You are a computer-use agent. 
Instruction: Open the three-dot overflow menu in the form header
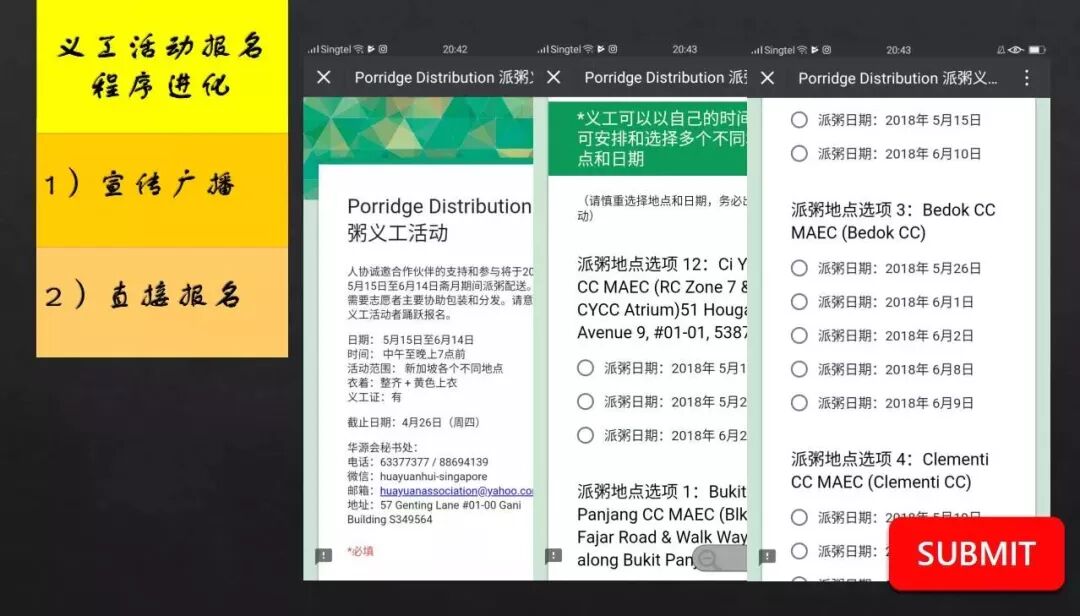[1026, 78]
